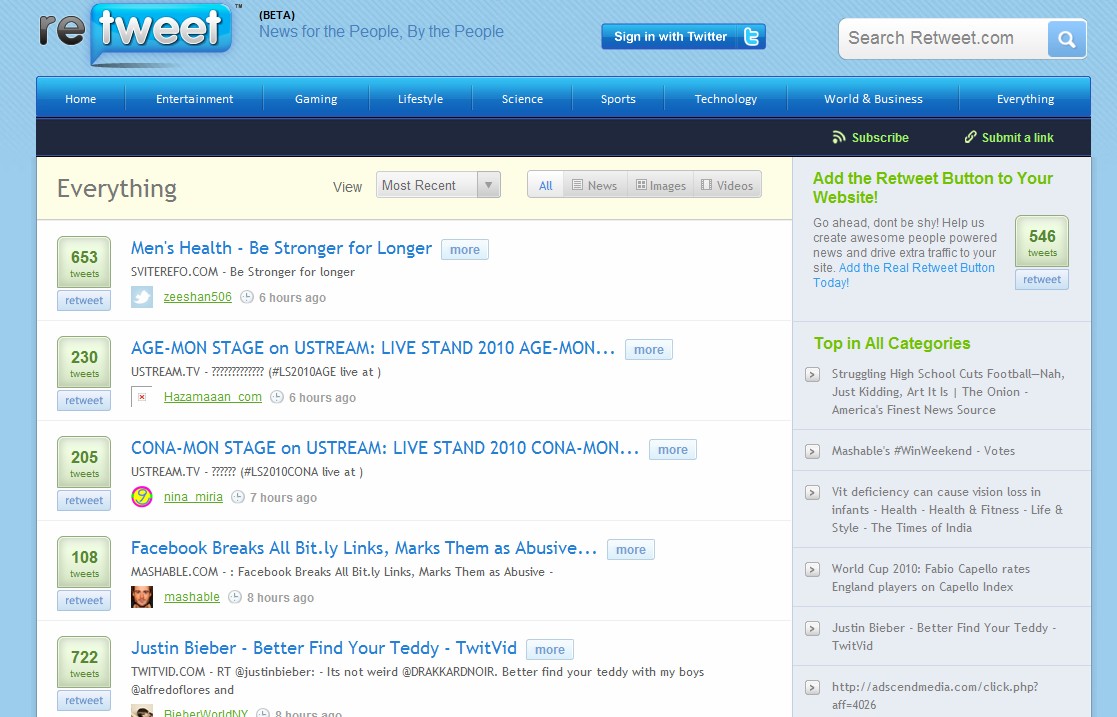Click the 546 tweets sidebar badge
Screen dimensions: 1117x717
(x=1041, y=242)
